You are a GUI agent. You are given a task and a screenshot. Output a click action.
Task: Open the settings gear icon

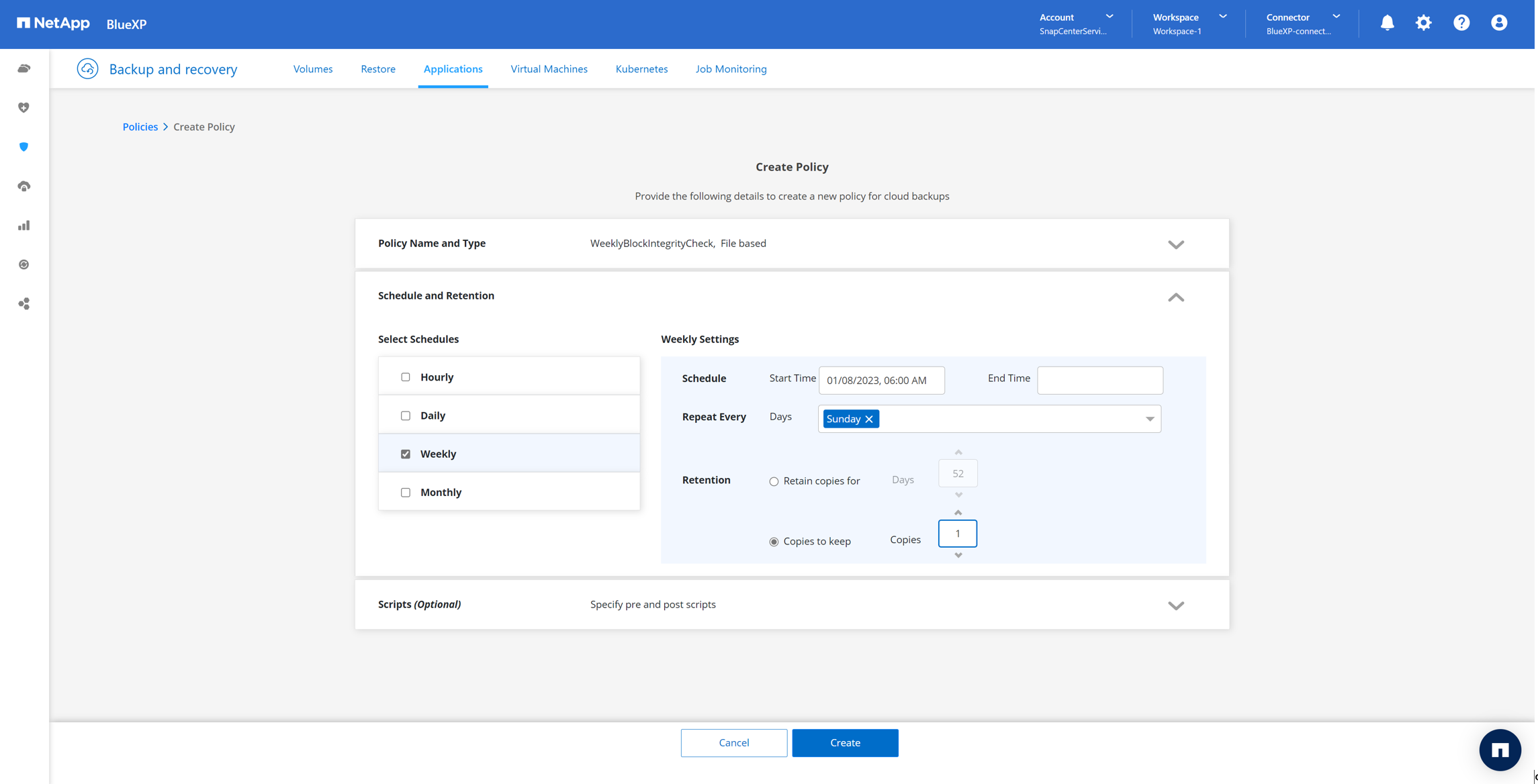[x=1423, y=23]
